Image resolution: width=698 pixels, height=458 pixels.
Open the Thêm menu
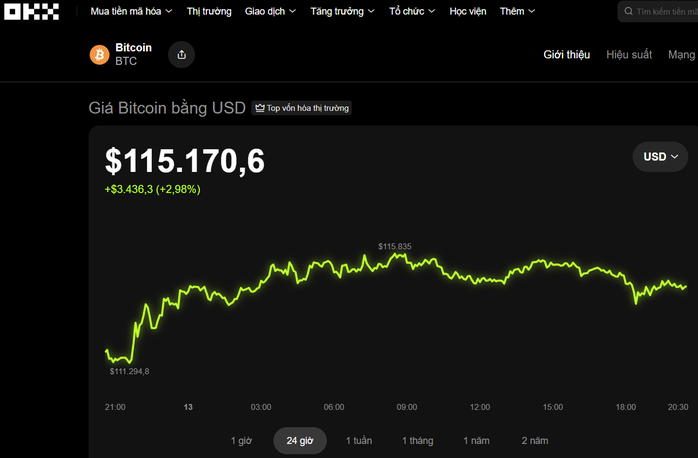tap(517, 12)
